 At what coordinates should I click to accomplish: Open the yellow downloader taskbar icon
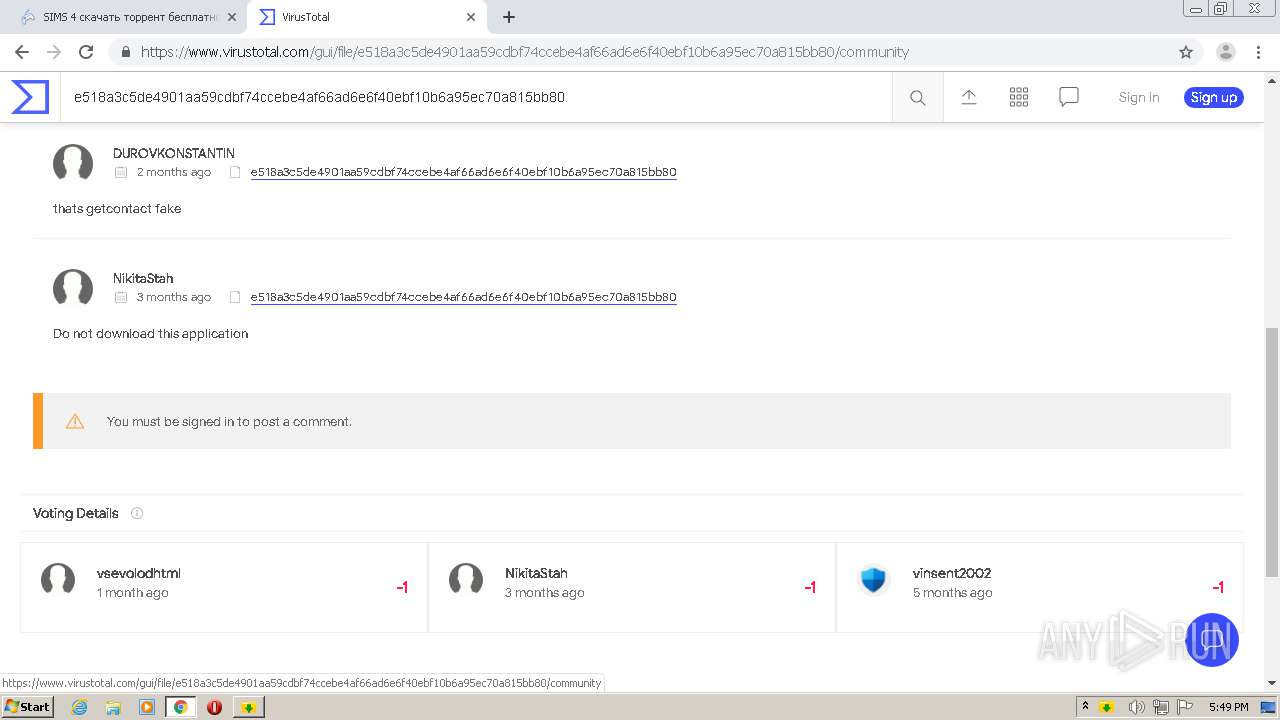click(248, 707)
